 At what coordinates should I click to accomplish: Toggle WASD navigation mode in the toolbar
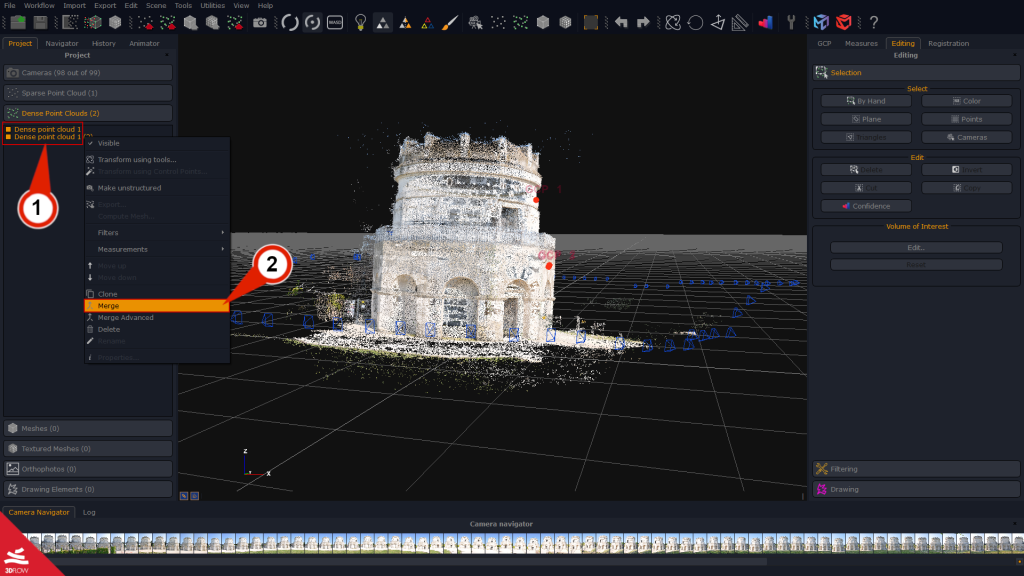(336, 21)
